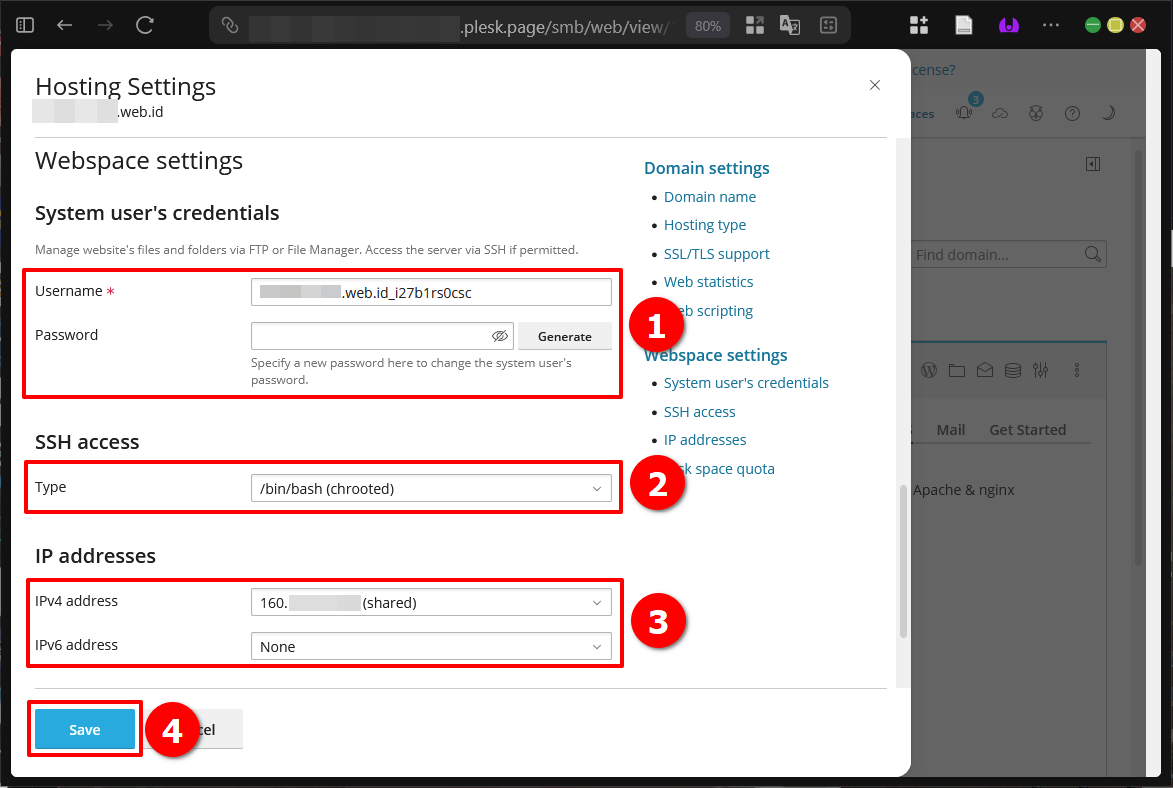This screenshot has height=788, width=1173.
Task: Open the IPv4 address dropdown
Action: point(432,602)
